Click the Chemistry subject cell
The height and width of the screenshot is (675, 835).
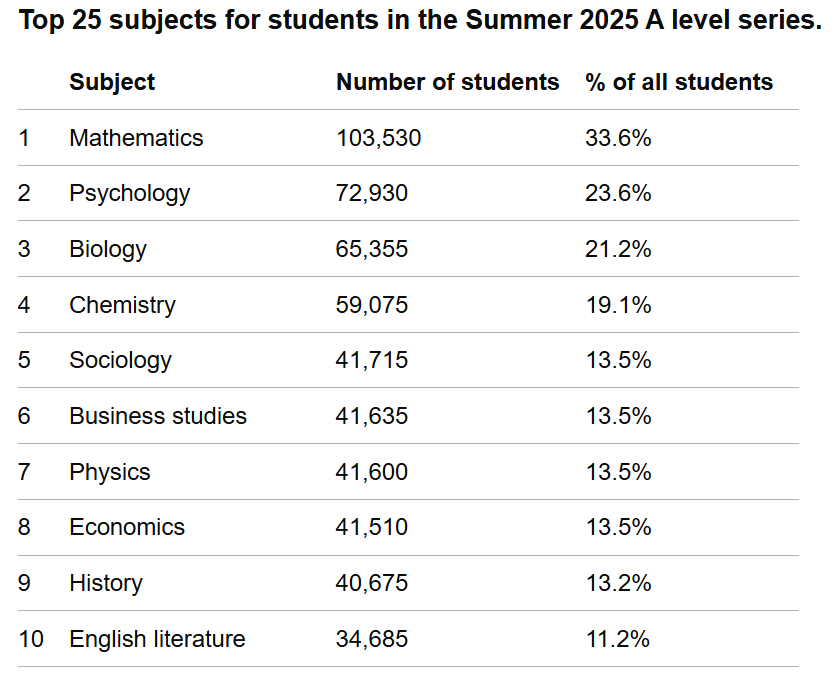coord(122,305)
